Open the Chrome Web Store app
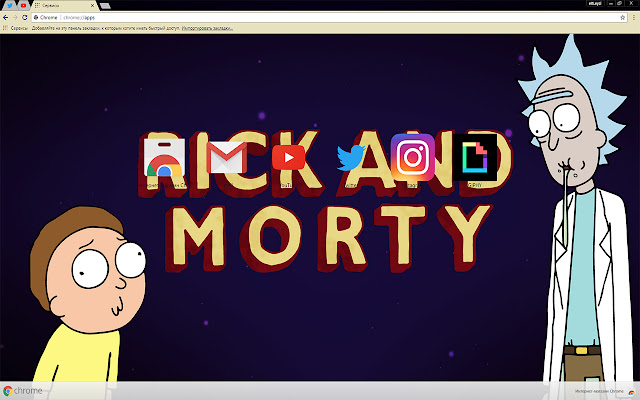This screenshot has width=640, height=400. click(164, 158)
